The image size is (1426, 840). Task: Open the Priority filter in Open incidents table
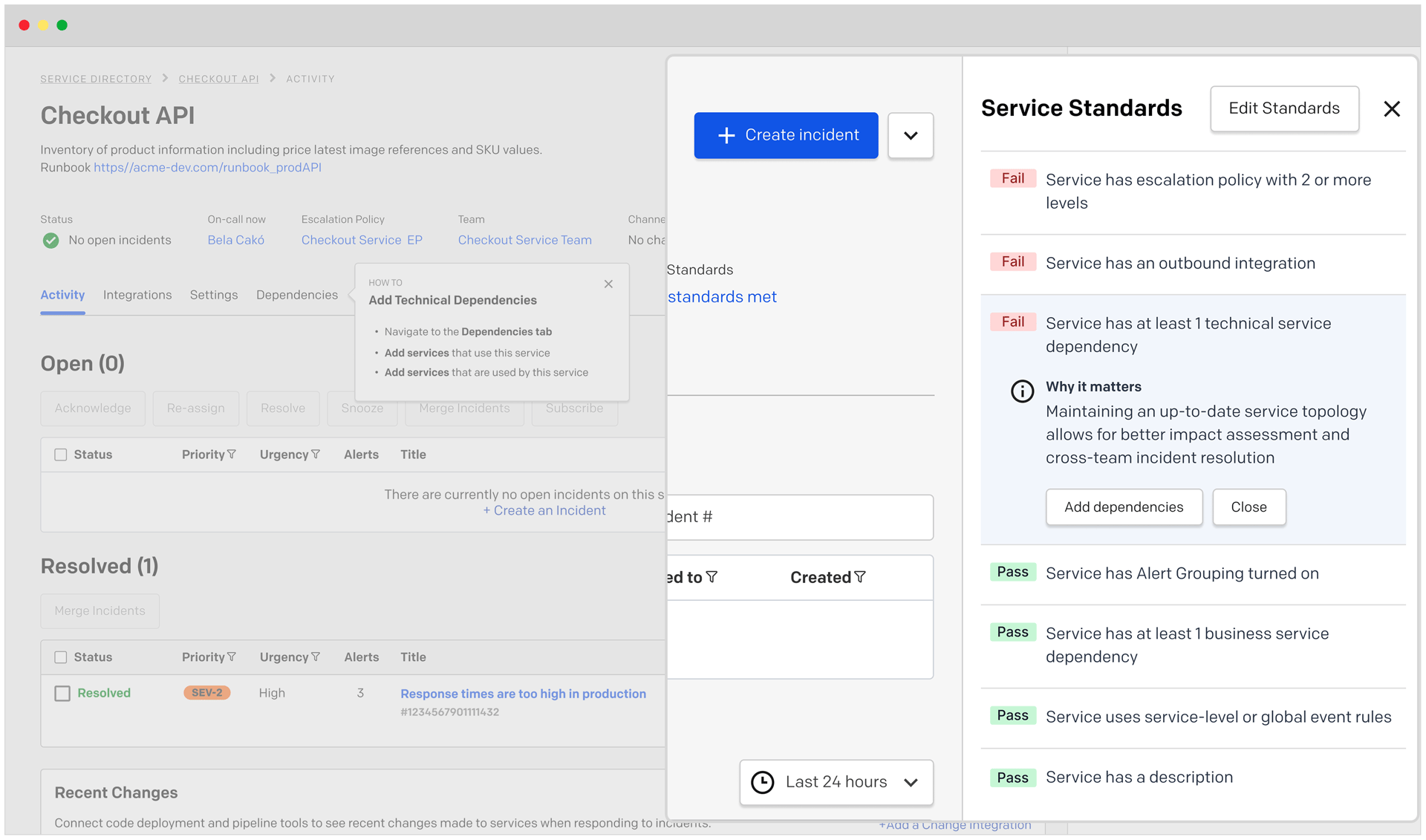[232, 454]
